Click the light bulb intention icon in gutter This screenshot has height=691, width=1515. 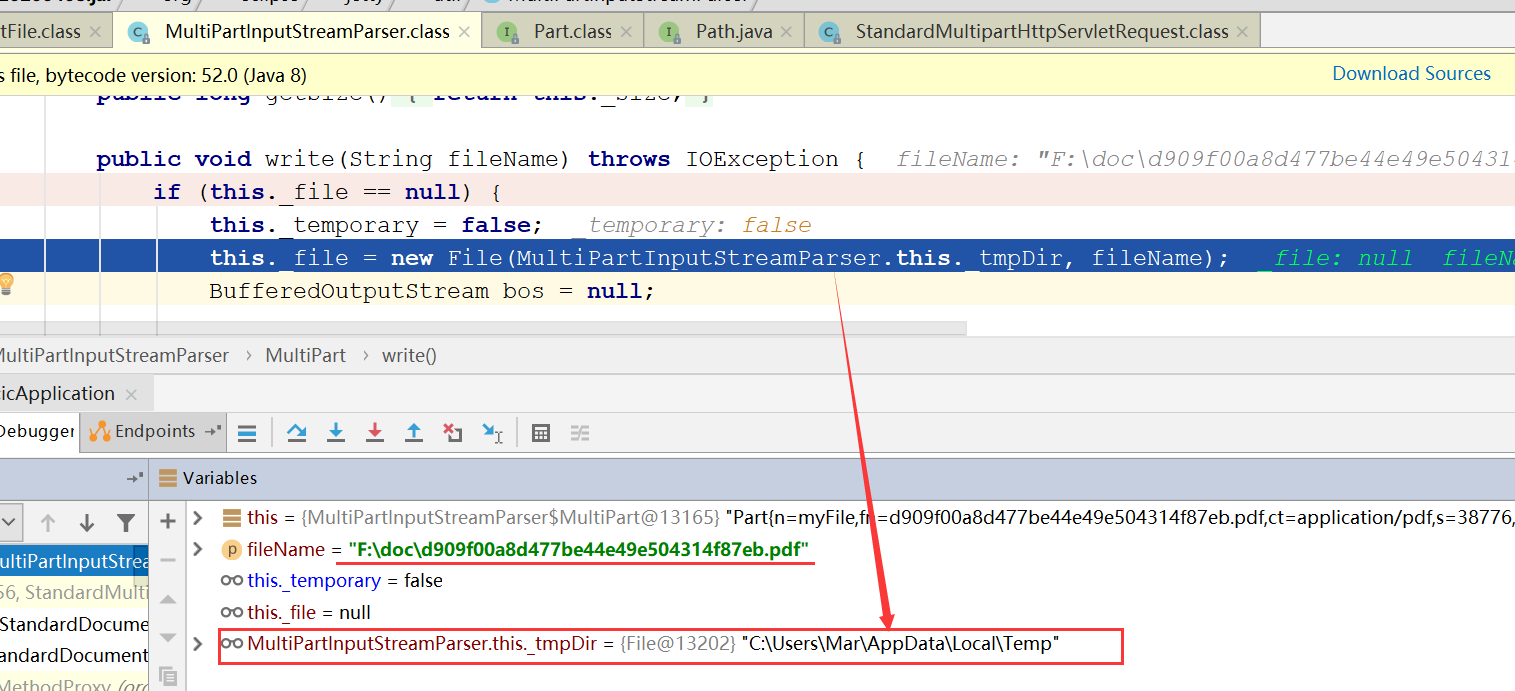coord(7,283)
